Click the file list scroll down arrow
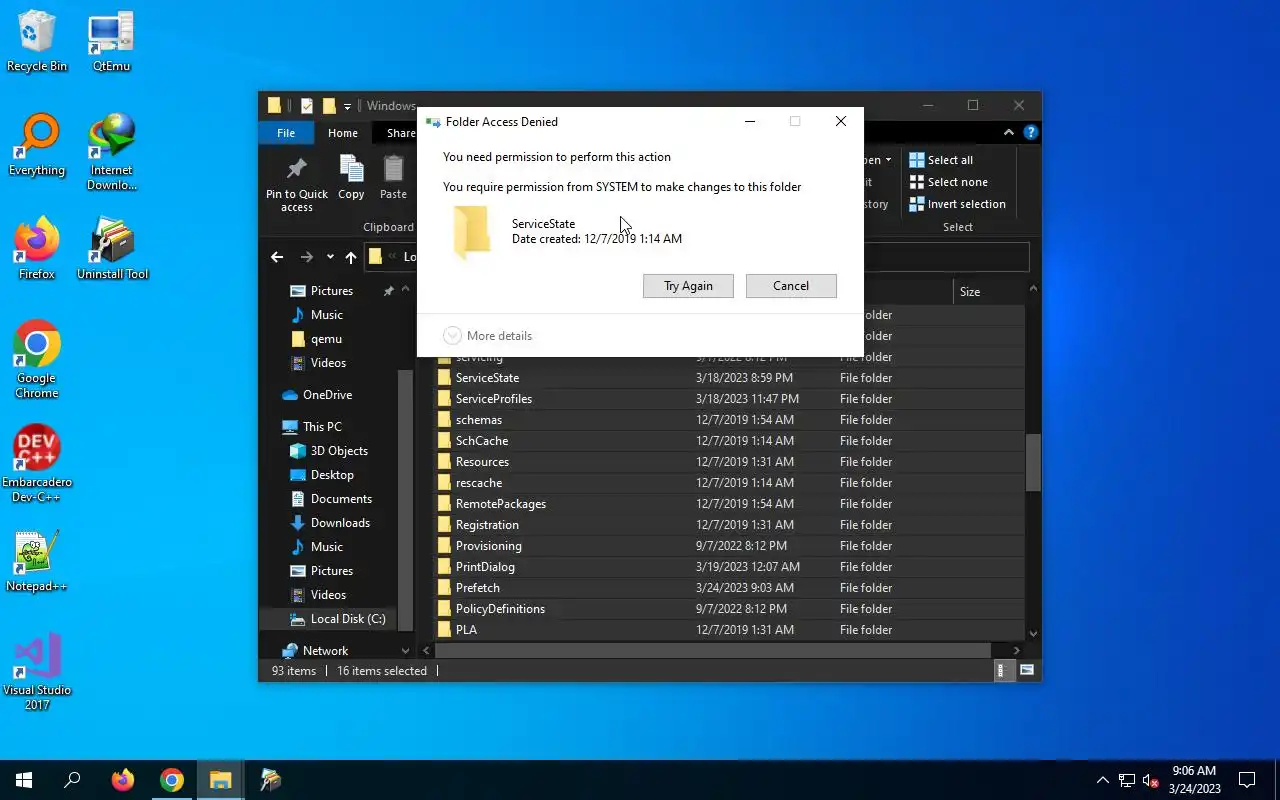Screen dimensions: 1280x800 (x=1033, y=633)
